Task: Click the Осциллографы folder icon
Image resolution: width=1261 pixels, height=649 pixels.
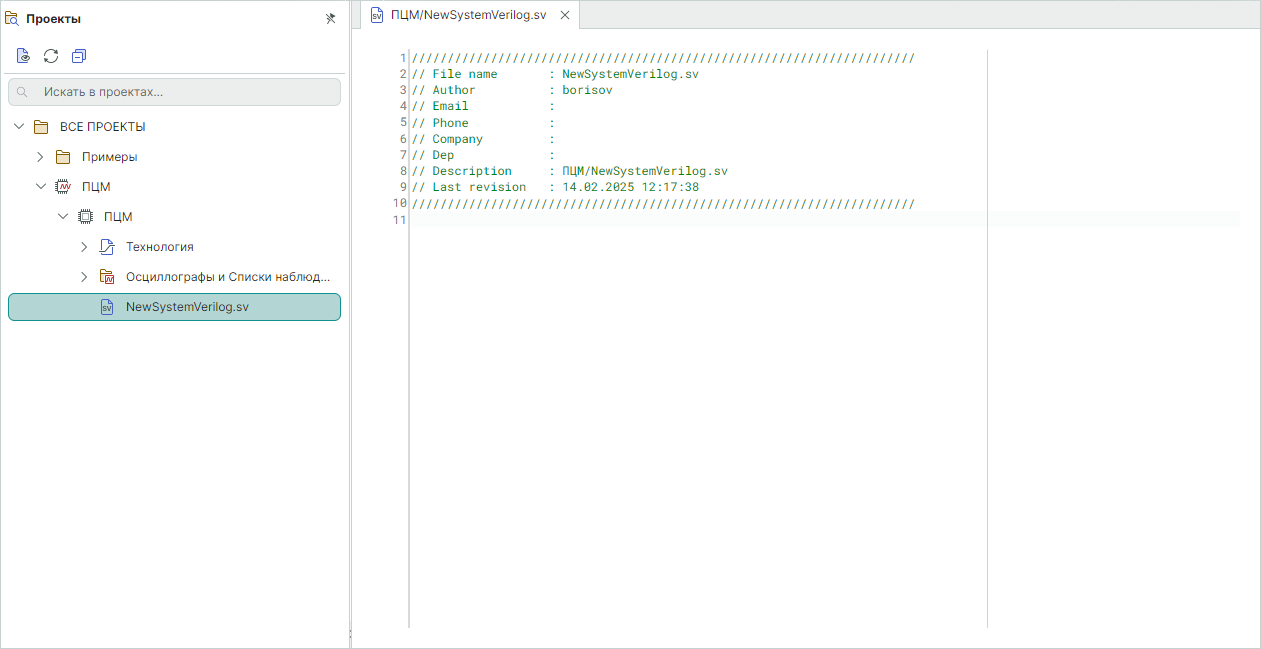Action: (107, 277)
